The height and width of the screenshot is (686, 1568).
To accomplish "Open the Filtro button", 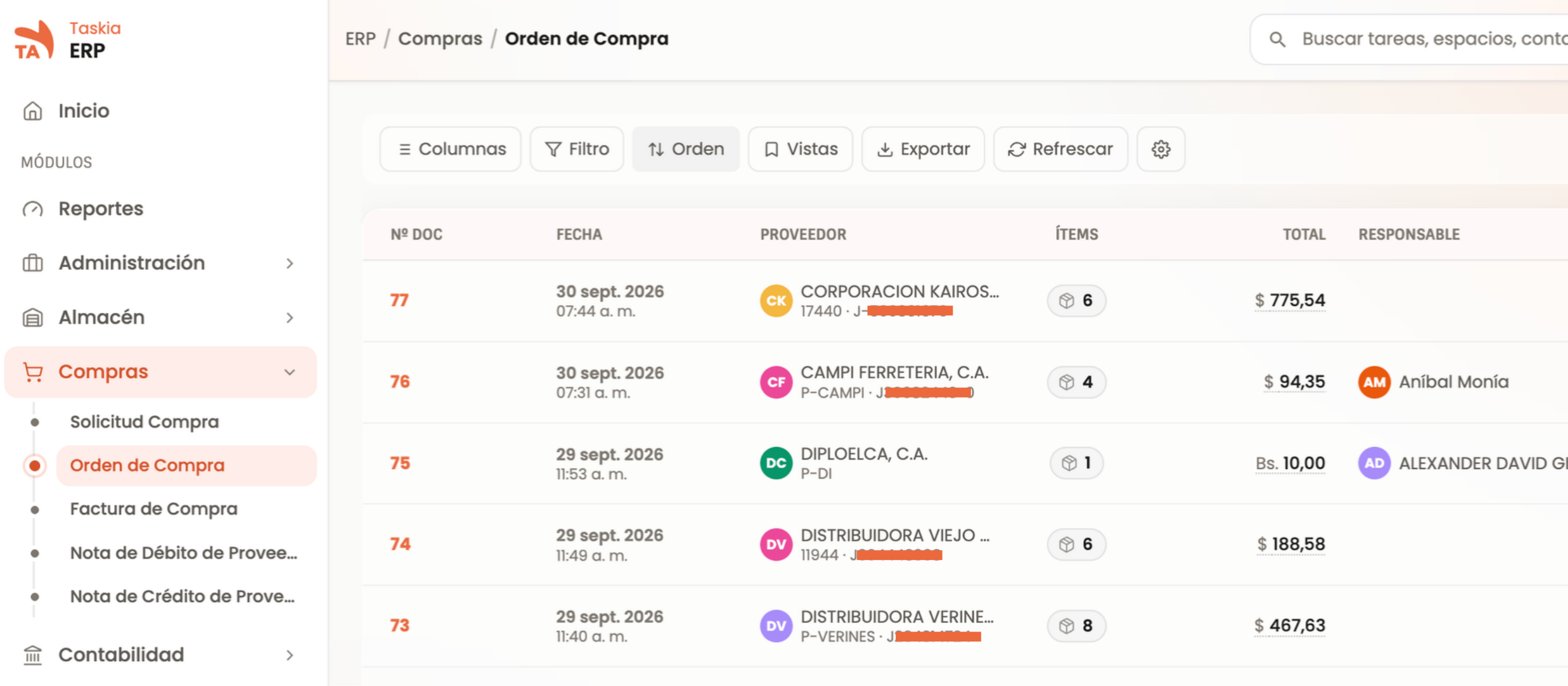I will [577, 149].
